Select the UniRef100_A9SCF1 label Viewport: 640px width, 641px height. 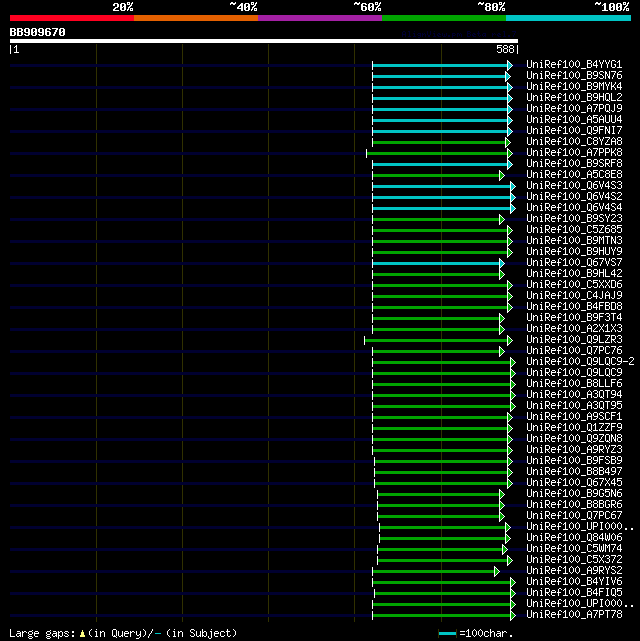point(574,417)
